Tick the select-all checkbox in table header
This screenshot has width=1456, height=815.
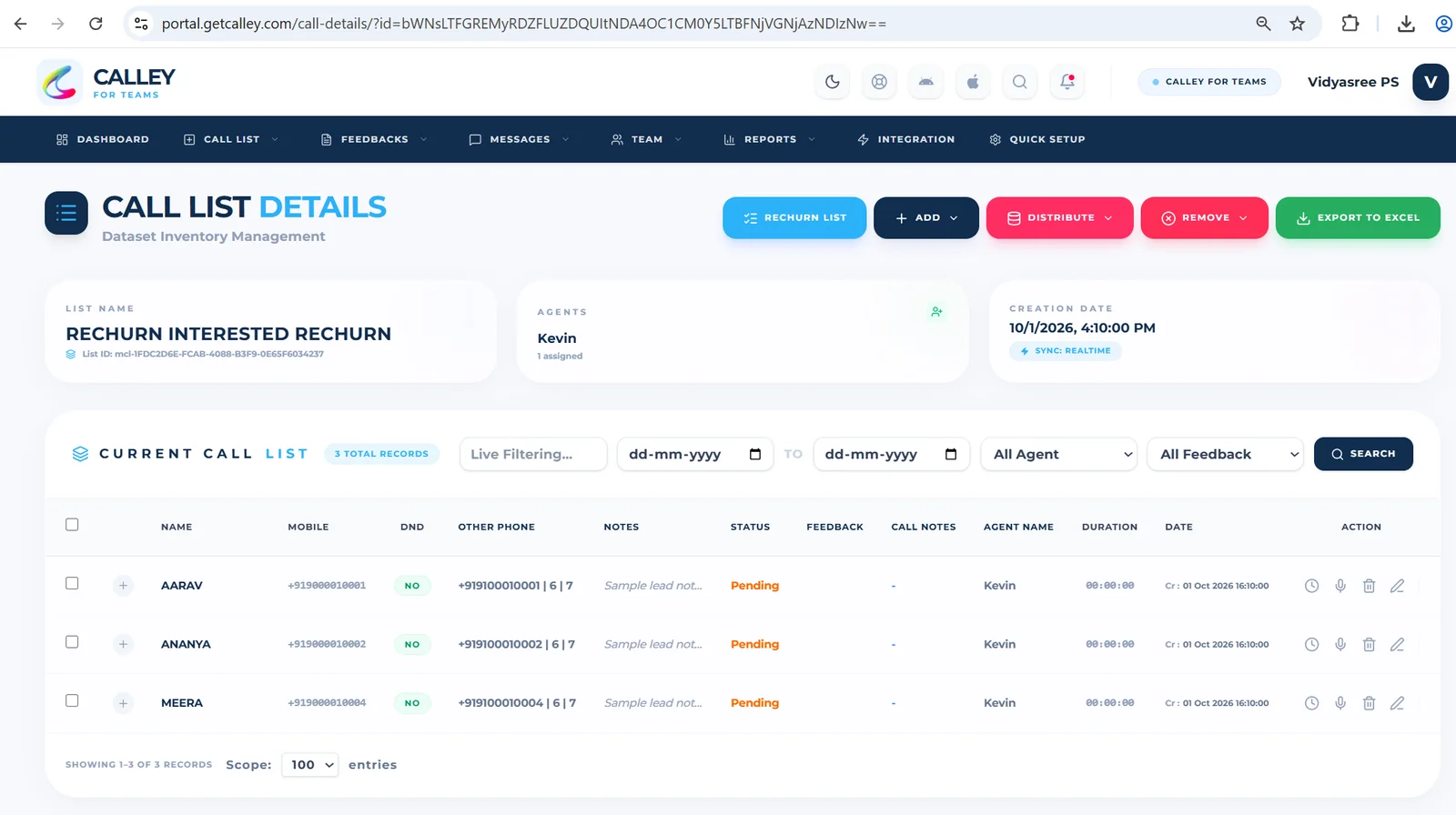click(72, 525)
